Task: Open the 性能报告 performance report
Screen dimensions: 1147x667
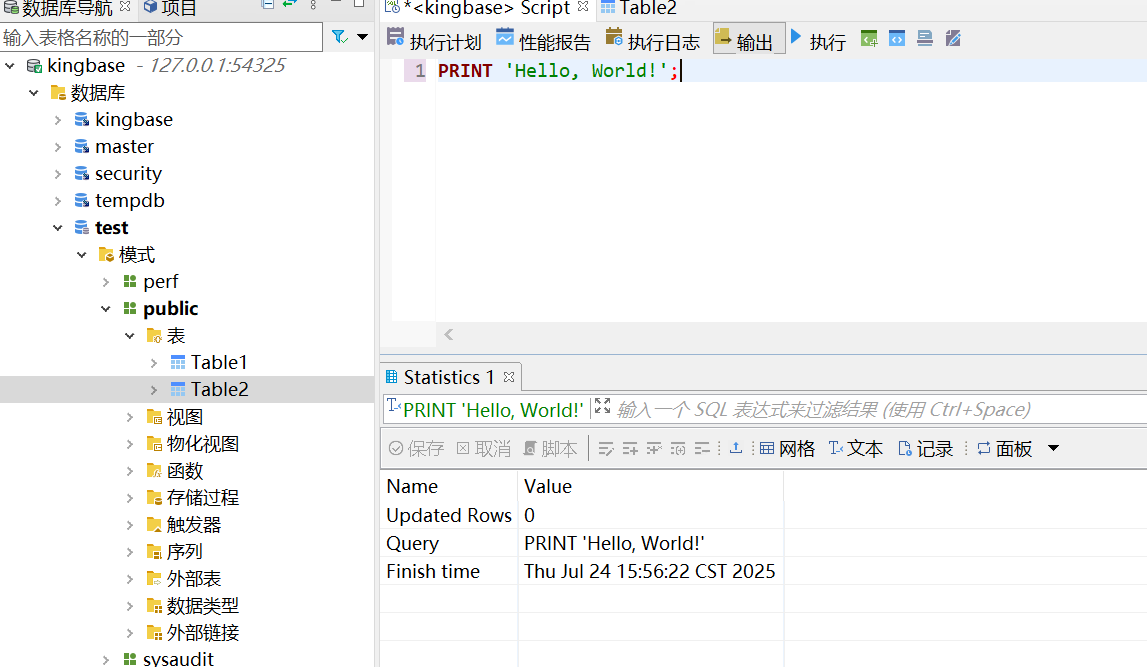Action: (x=543, y=40)
